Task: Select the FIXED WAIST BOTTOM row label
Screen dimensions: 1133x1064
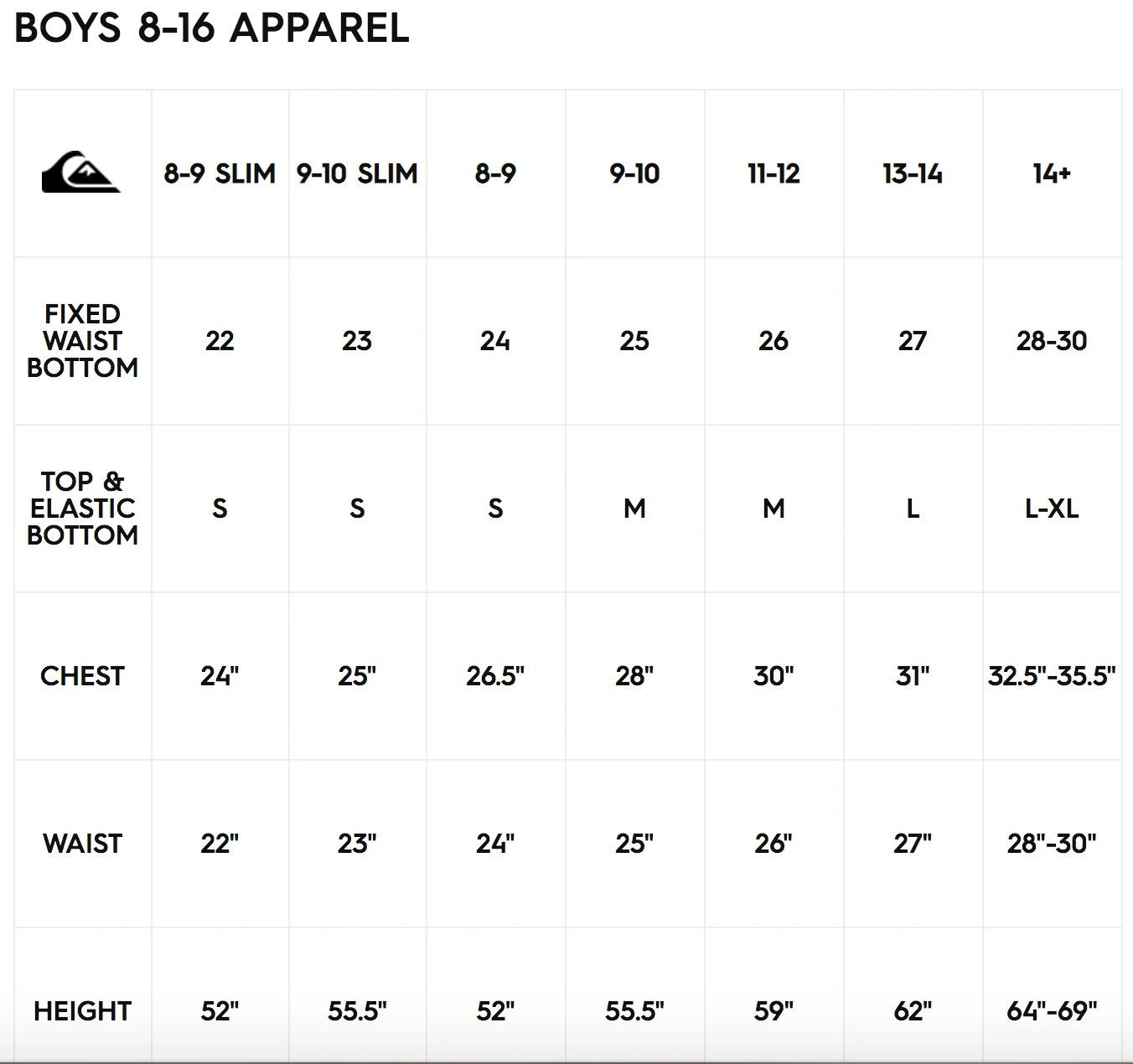Action: click(x=82, y=341)
